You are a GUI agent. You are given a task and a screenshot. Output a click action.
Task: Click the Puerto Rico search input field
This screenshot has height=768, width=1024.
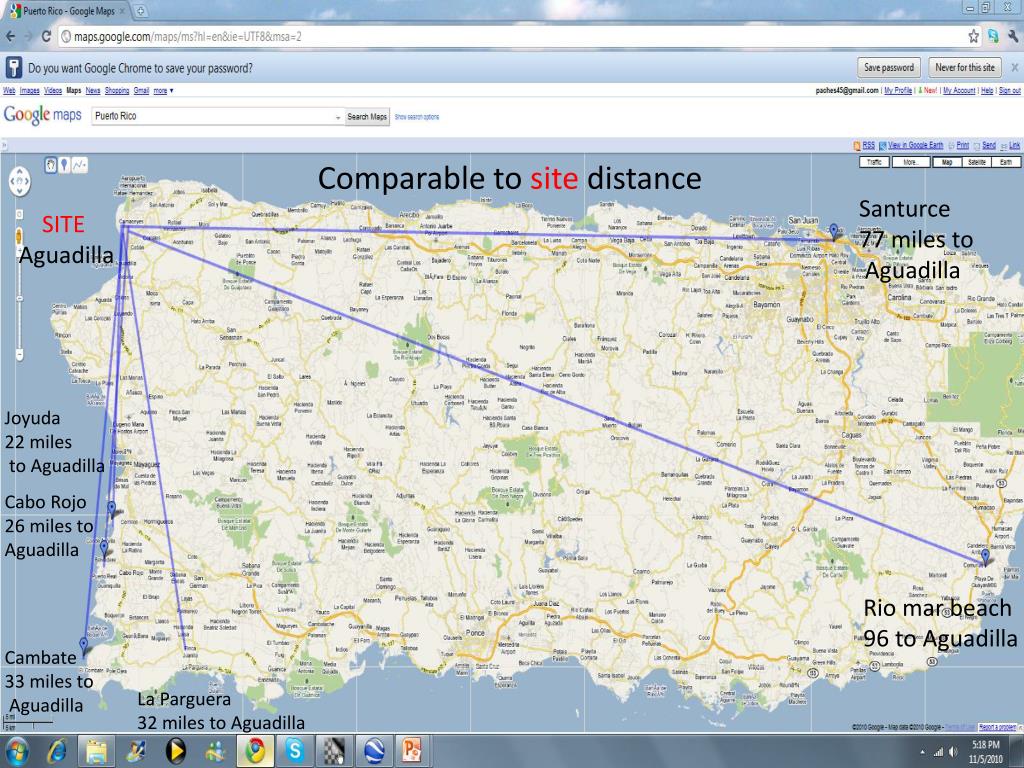click(x=210, y=117)
